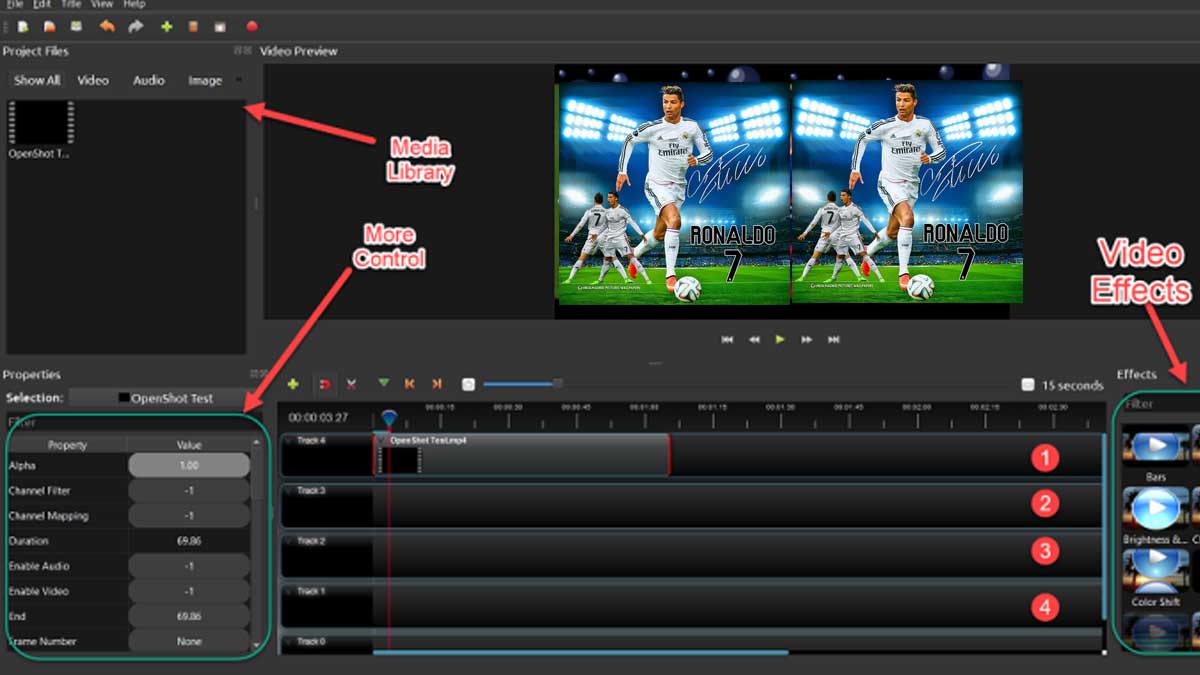Screen dimensions: 1200x675
Task: Click the rewind playback button
Action: click(754, 340)
